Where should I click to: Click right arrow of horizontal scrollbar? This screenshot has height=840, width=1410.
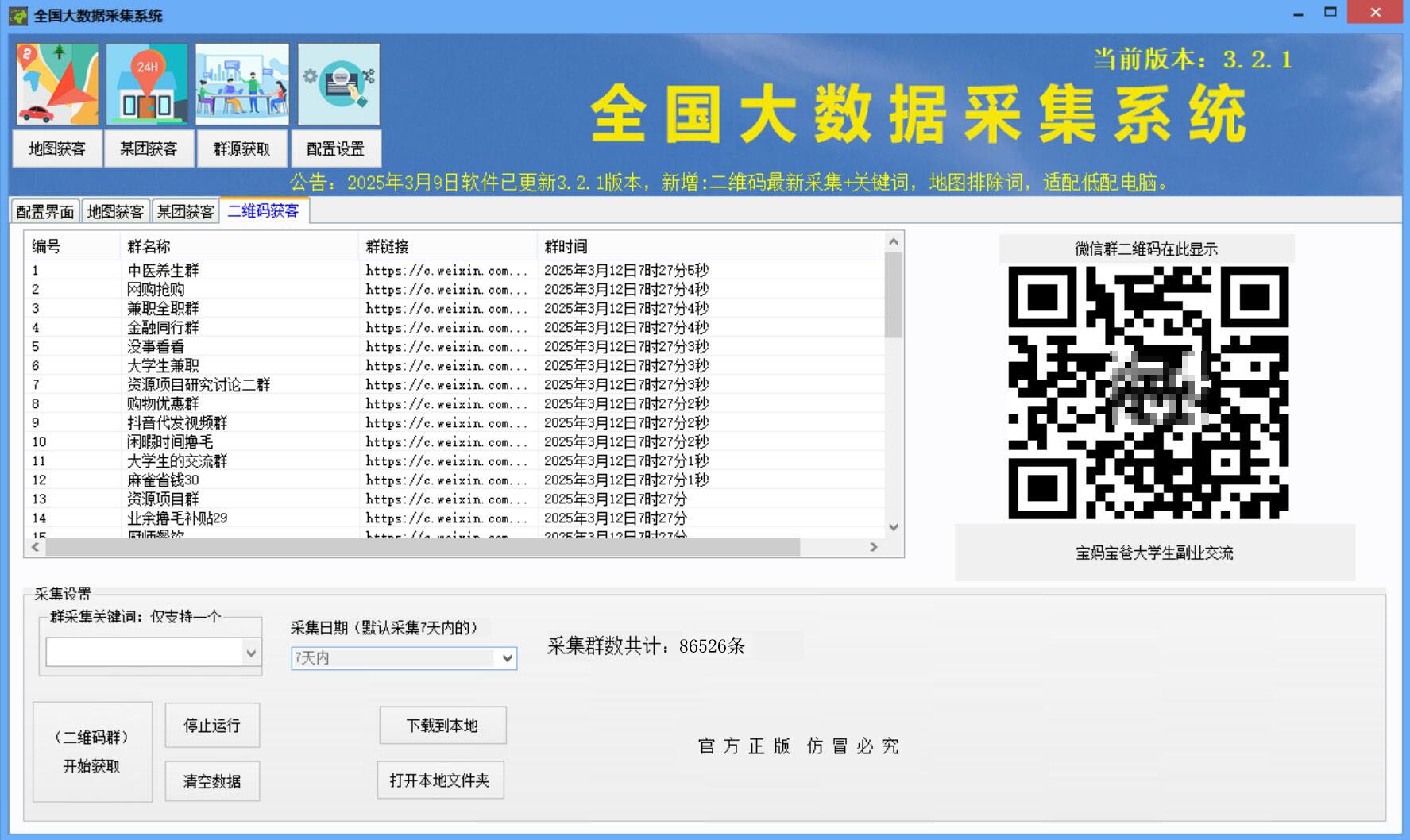[874, 547]
